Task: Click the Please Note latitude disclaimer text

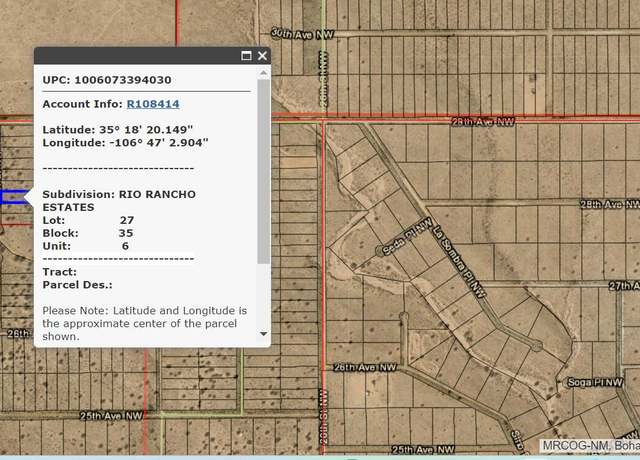Action: click(144, 324)
